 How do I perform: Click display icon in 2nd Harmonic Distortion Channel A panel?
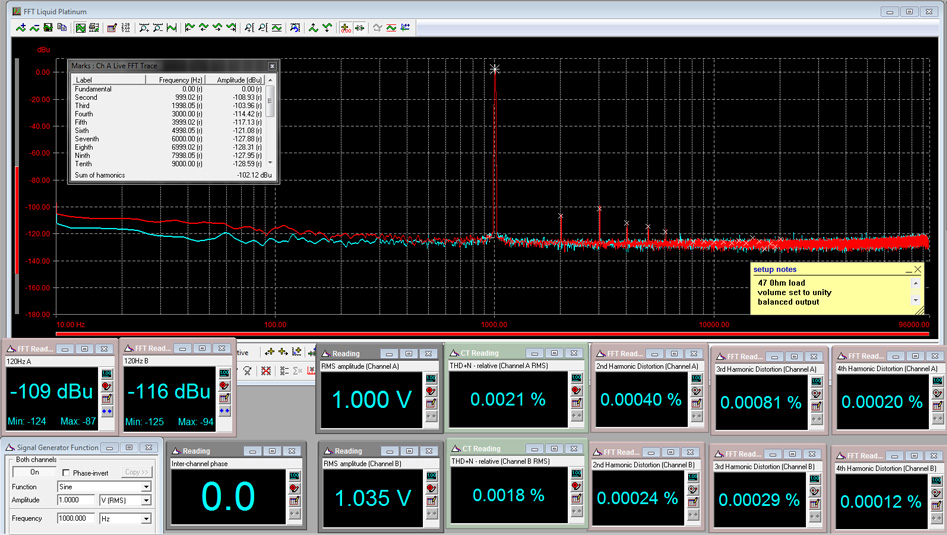click(x=696, y=379)
